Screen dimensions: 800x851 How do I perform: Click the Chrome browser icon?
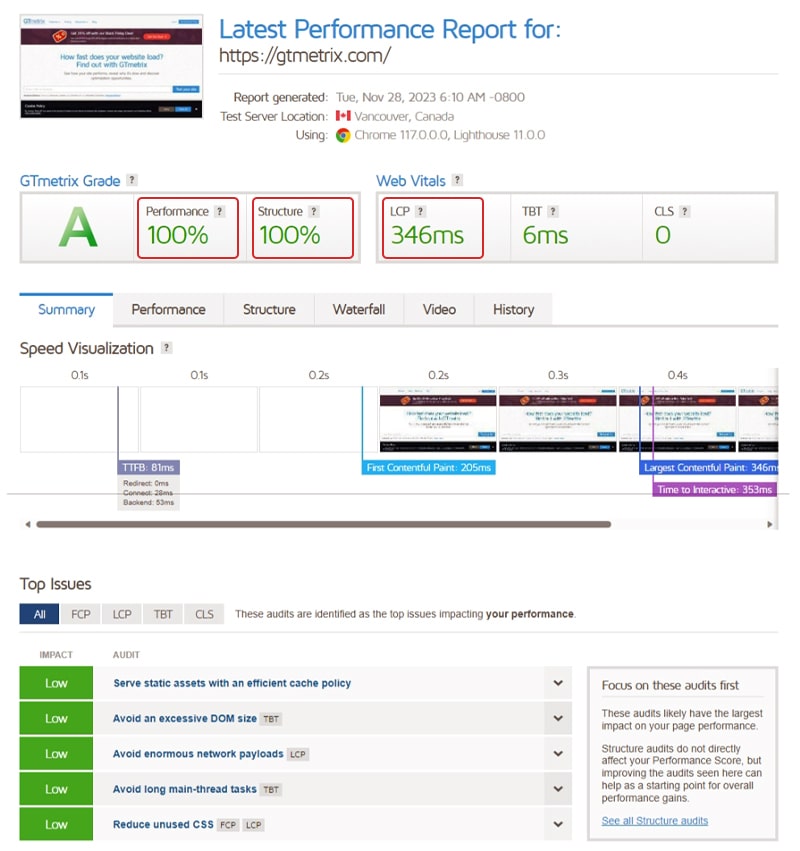point(342,135)
